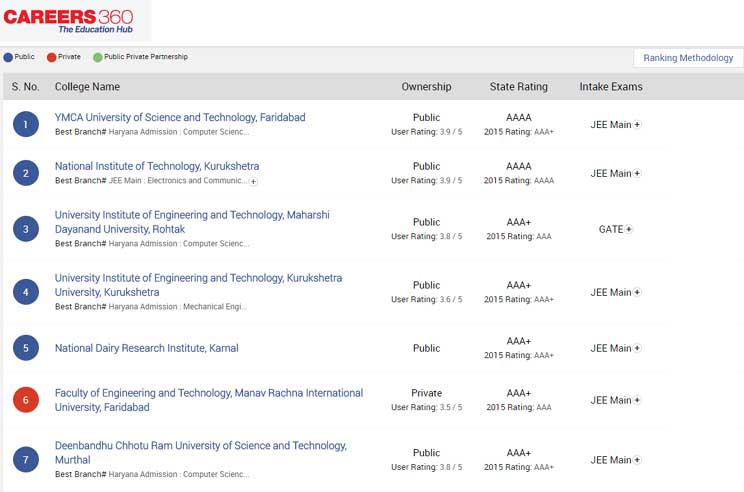Screen dimensions: 744x492
Task: Open National Dairy Research Institute, Karnal link
Action: tap(147, 348)
